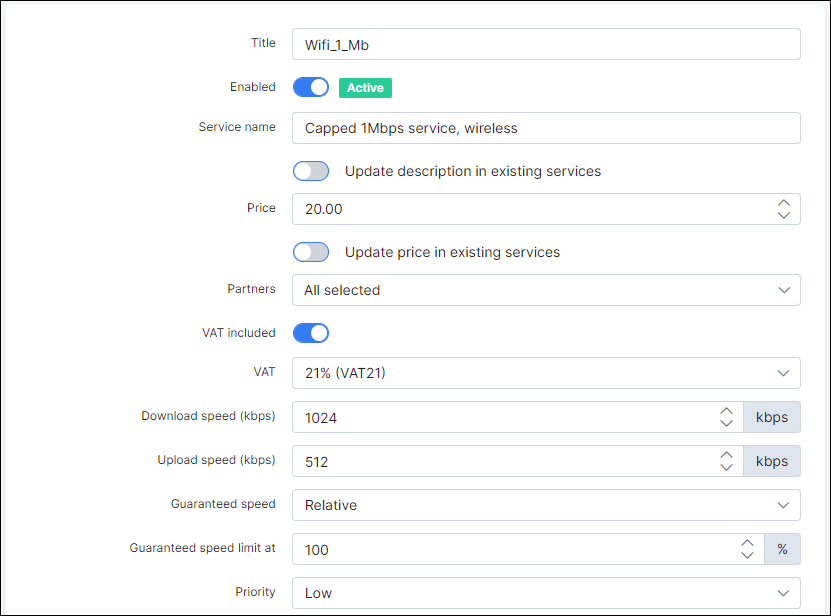Decrease the Guaranteed speed limit value

click(x=747, y=555)
